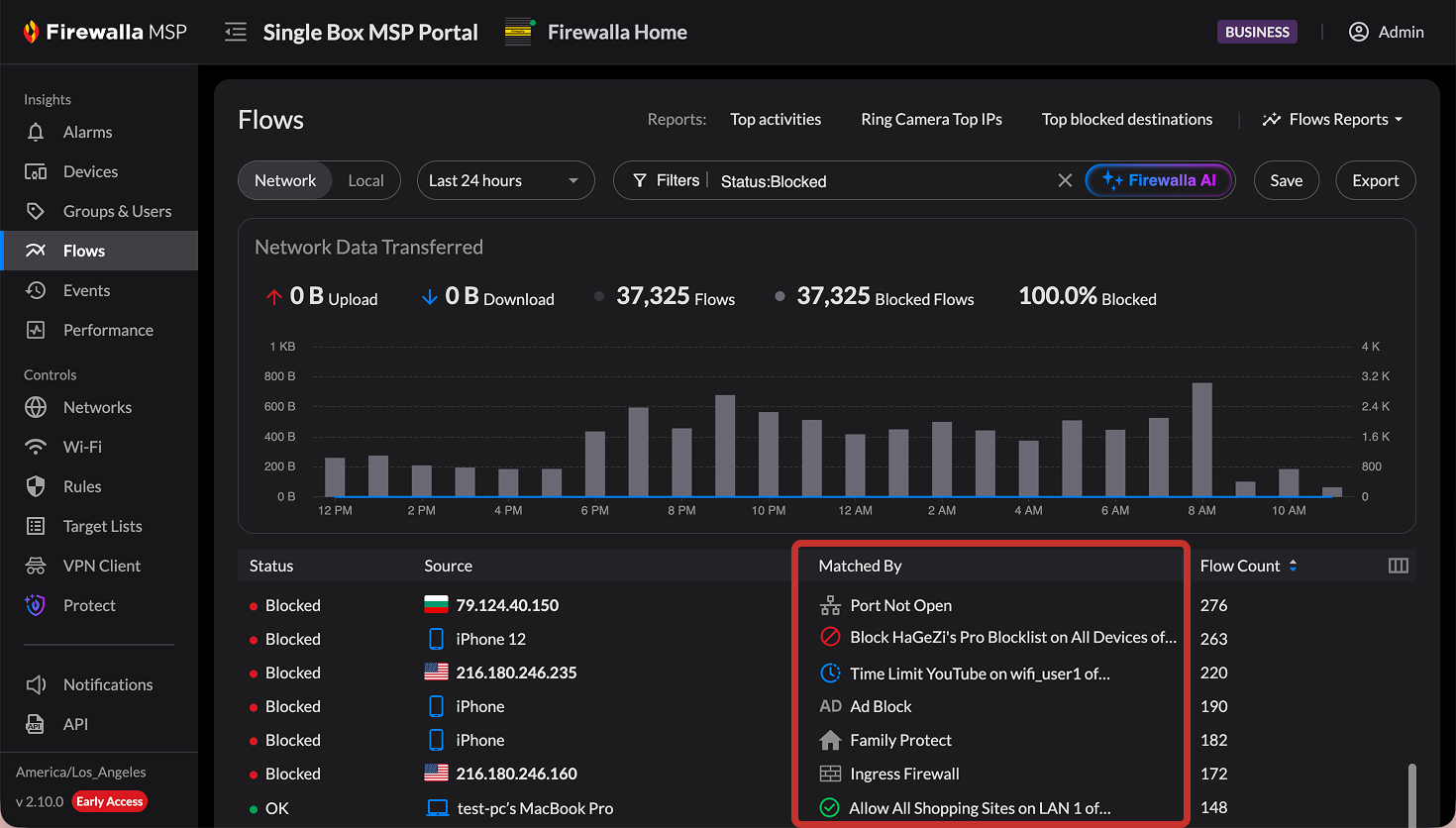Open the Top blocked destinations report

[x=1126, y=119]
